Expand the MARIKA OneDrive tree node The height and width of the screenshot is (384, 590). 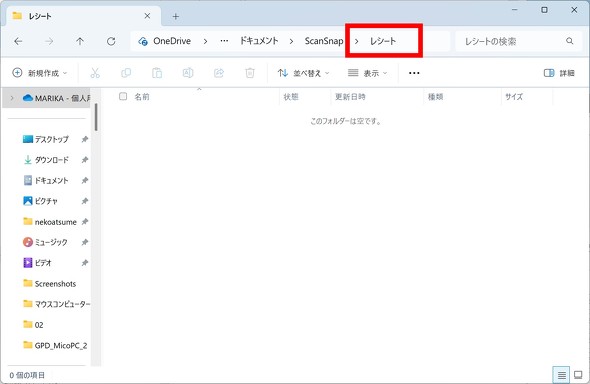pos(12,98)
